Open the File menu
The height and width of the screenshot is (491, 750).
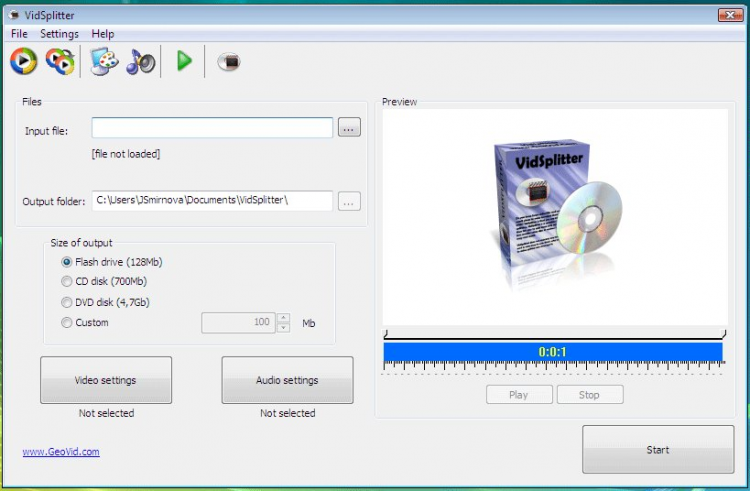pyautogui.click(x=19, y=34)
